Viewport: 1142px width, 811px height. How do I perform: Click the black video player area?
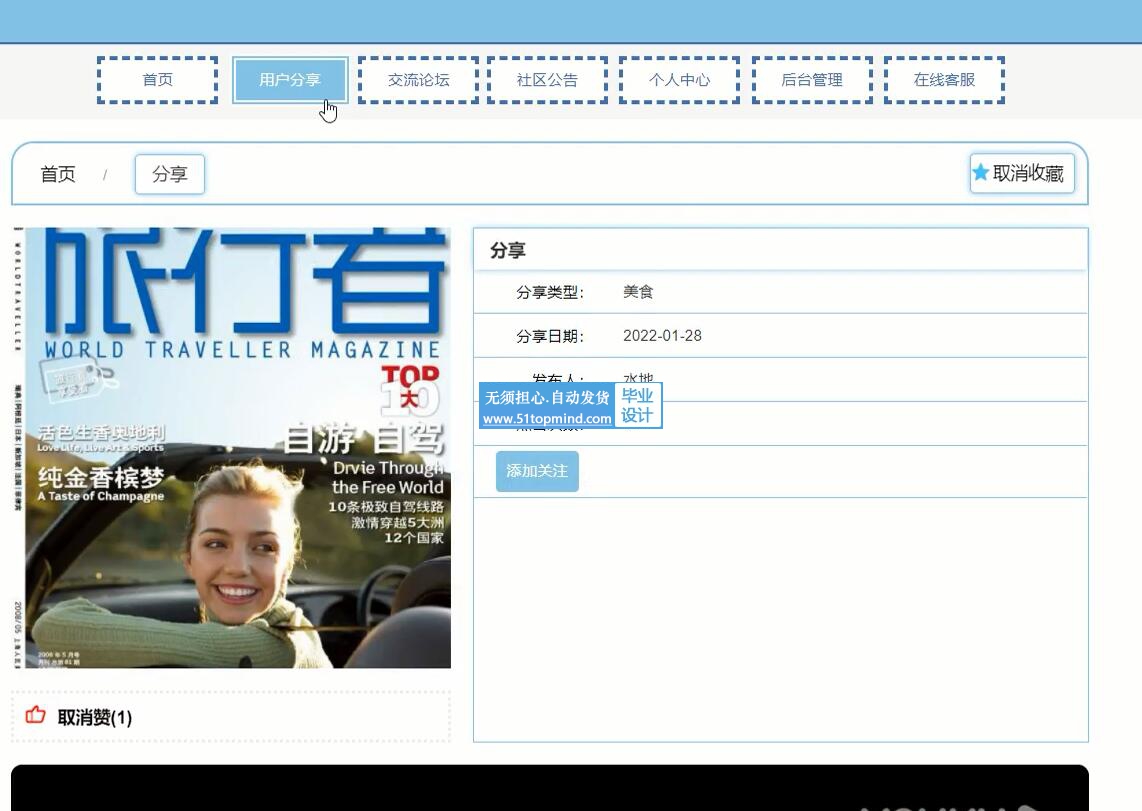pyautogui.click(x=550, y=788)
